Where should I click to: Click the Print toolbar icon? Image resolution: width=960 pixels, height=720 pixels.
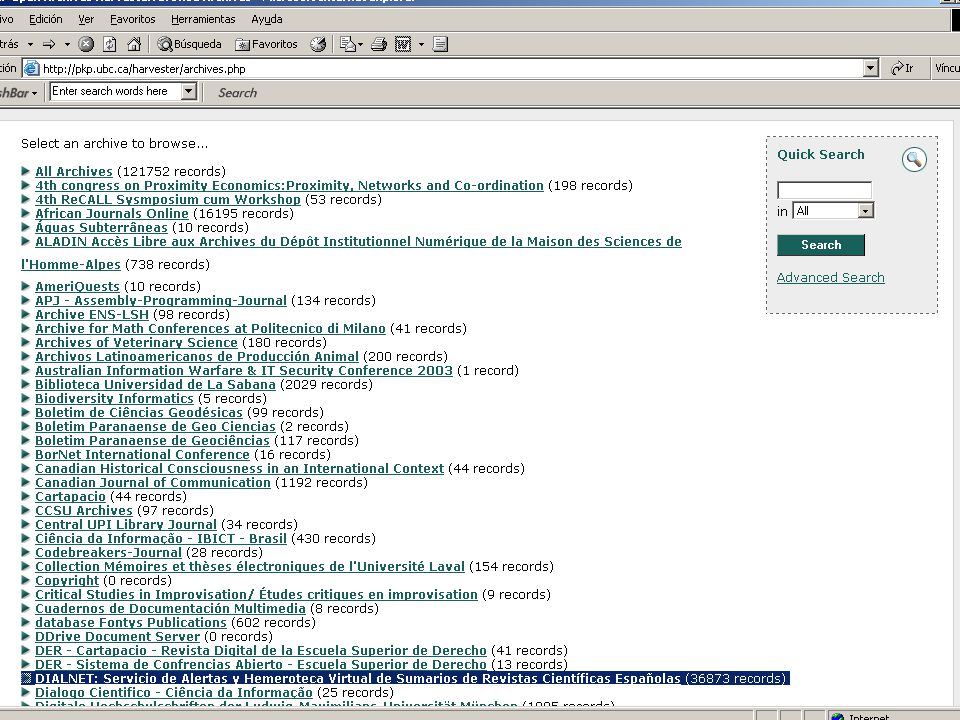[379, 44]
